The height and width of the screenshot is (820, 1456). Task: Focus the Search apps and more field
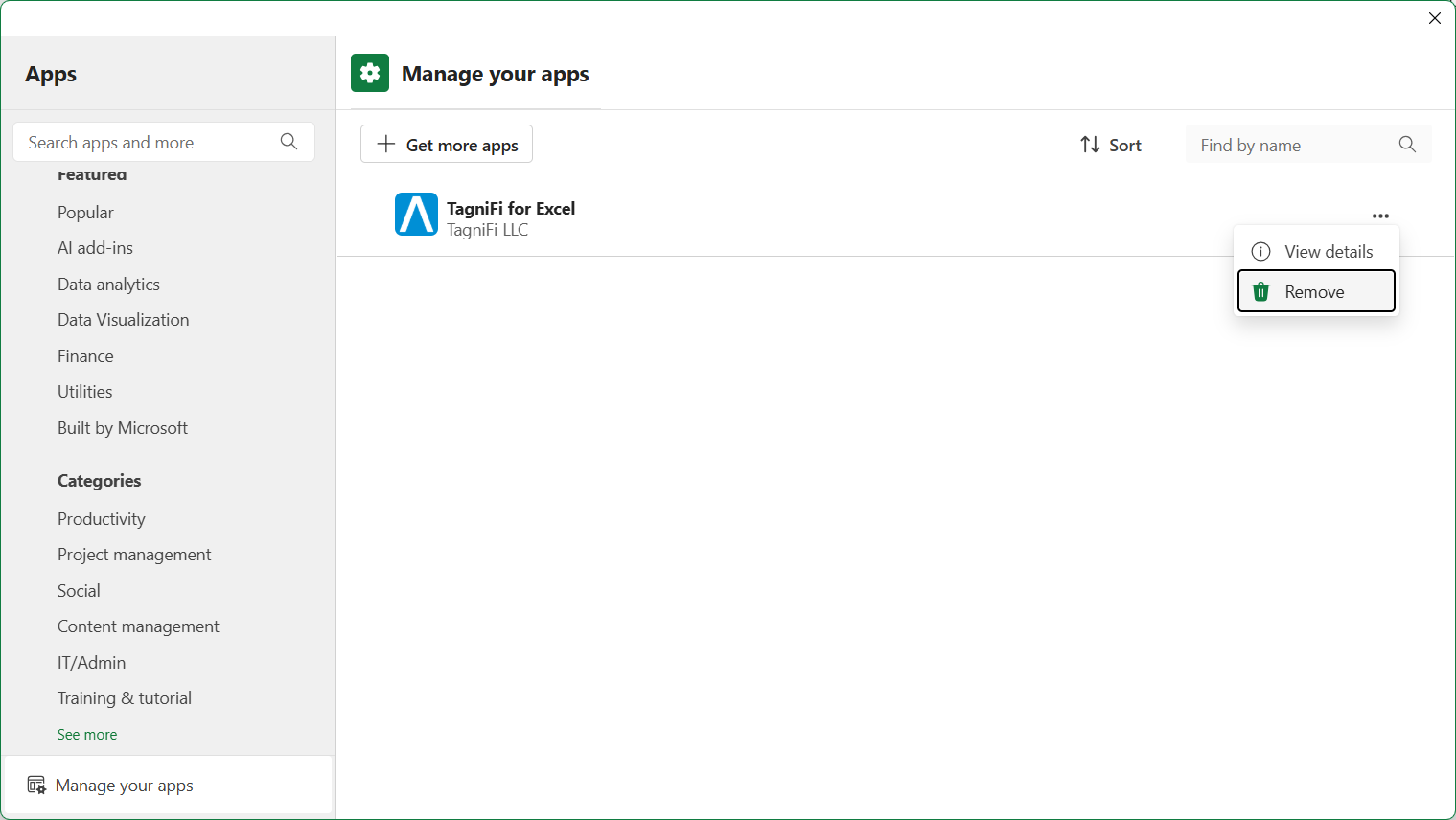pyautogui.click(x=164, y=142)
